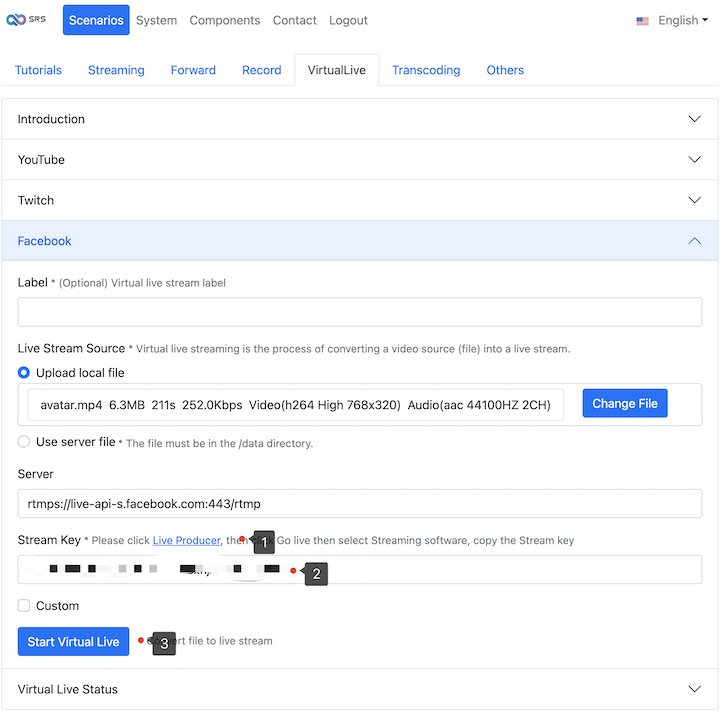Enable the Custom checkbox
The height and width of the screenshot is (712, 720).
tap(24, 605)
